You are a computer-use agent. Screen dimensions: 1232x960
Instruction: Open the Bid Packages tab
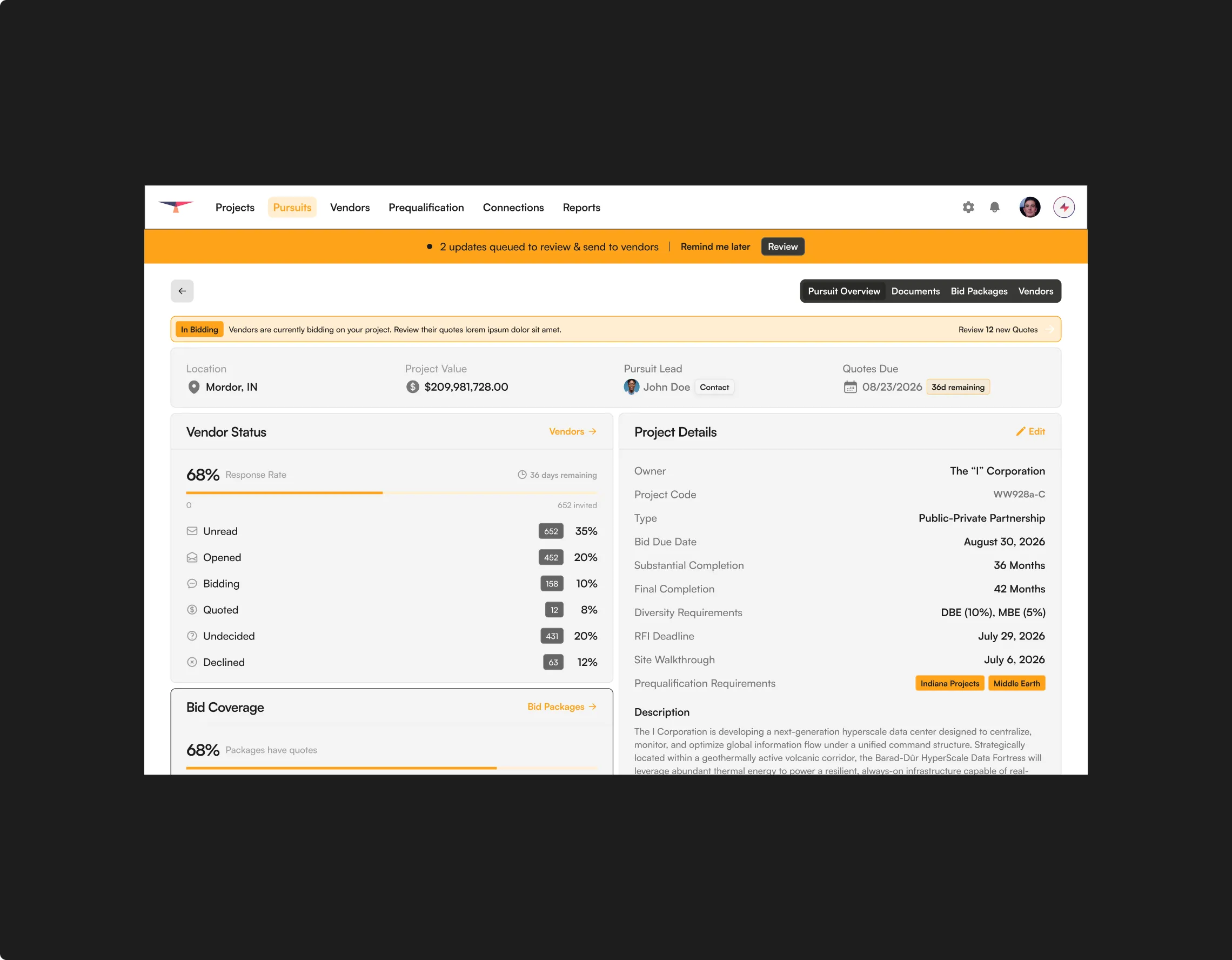click(979, 291)
